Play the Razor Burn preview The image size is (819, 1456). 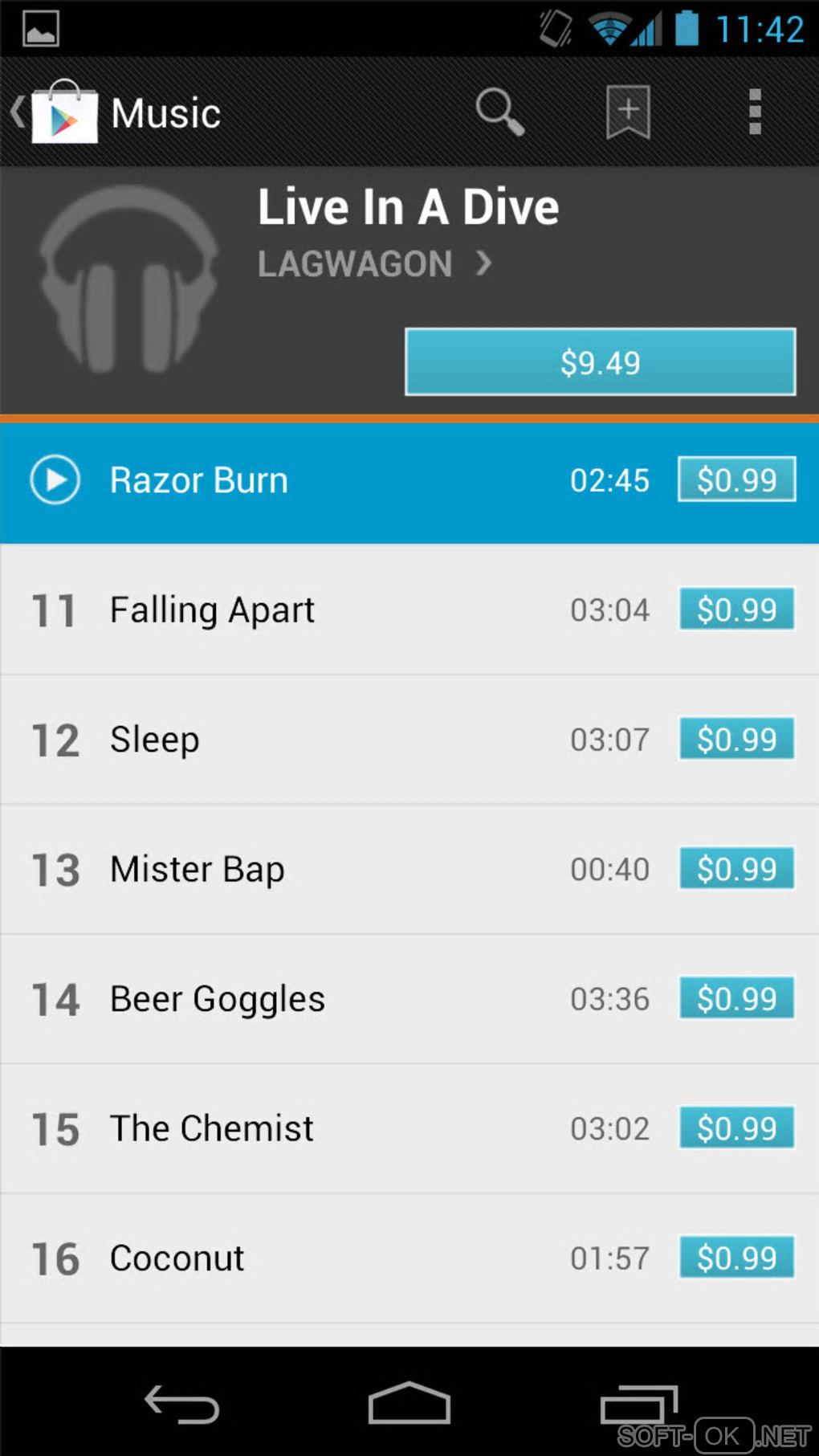pyautogui.click(x=55, y=480)
